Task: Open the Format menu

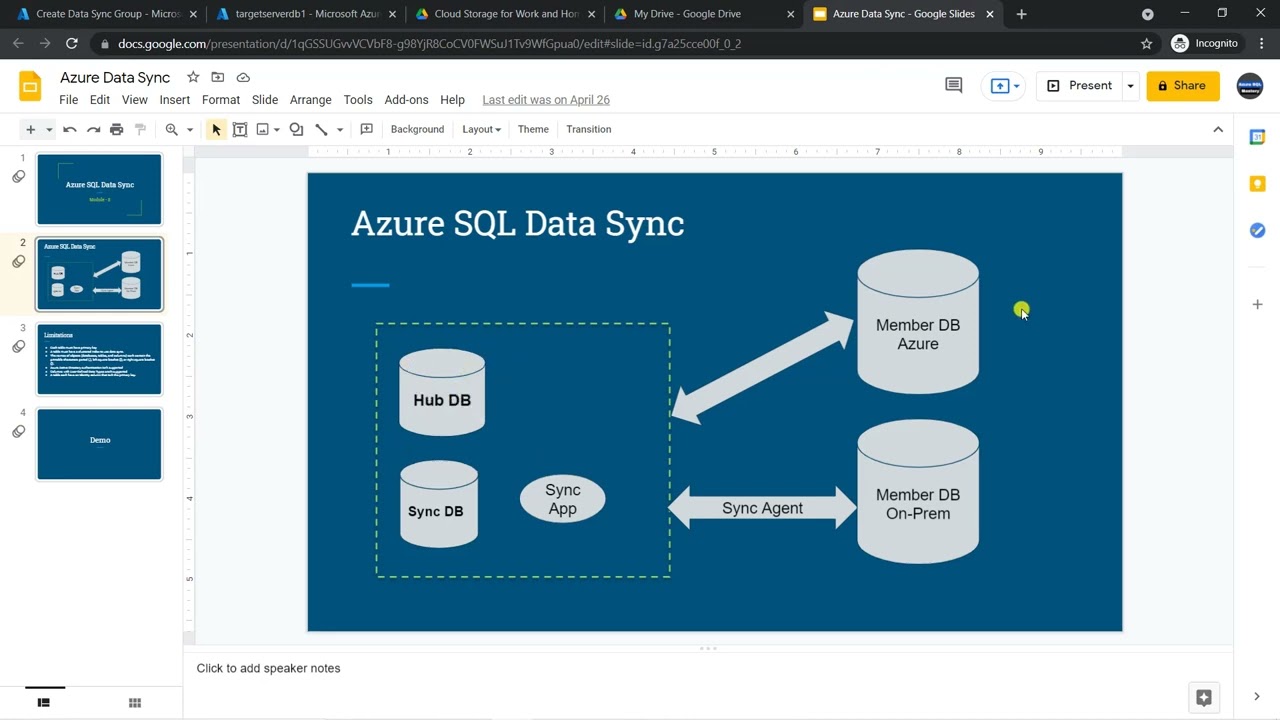Action: click(x=221, y=100)
